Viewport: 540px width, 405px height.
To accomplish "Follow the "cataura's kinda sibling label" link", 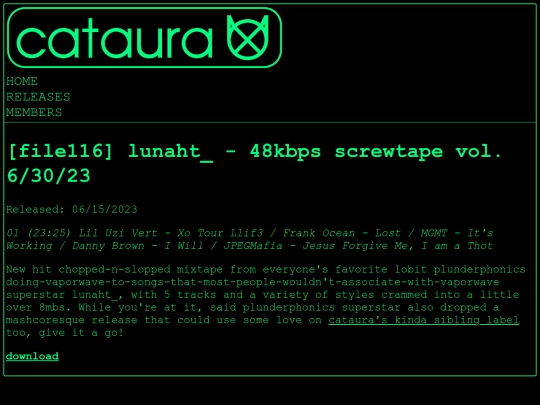I will coord(424,320).
